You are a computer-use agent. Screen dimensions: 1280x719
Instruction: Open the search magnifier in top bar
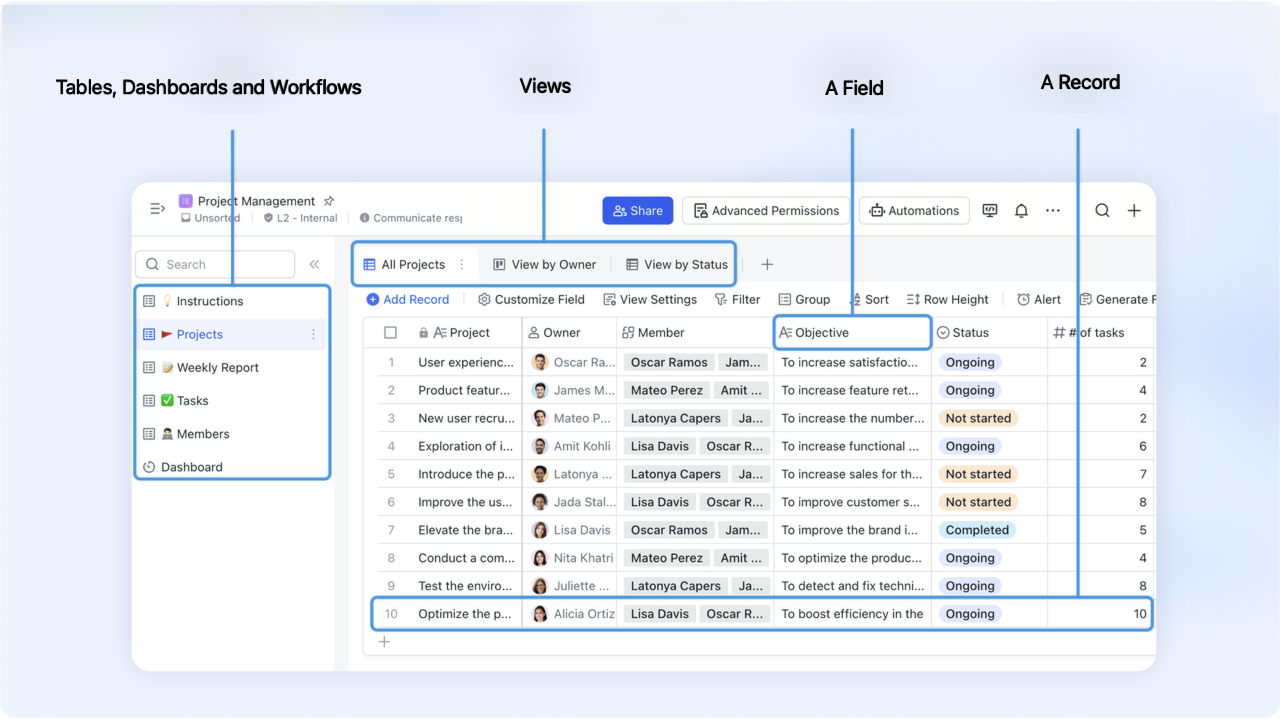click(1102, 211)
